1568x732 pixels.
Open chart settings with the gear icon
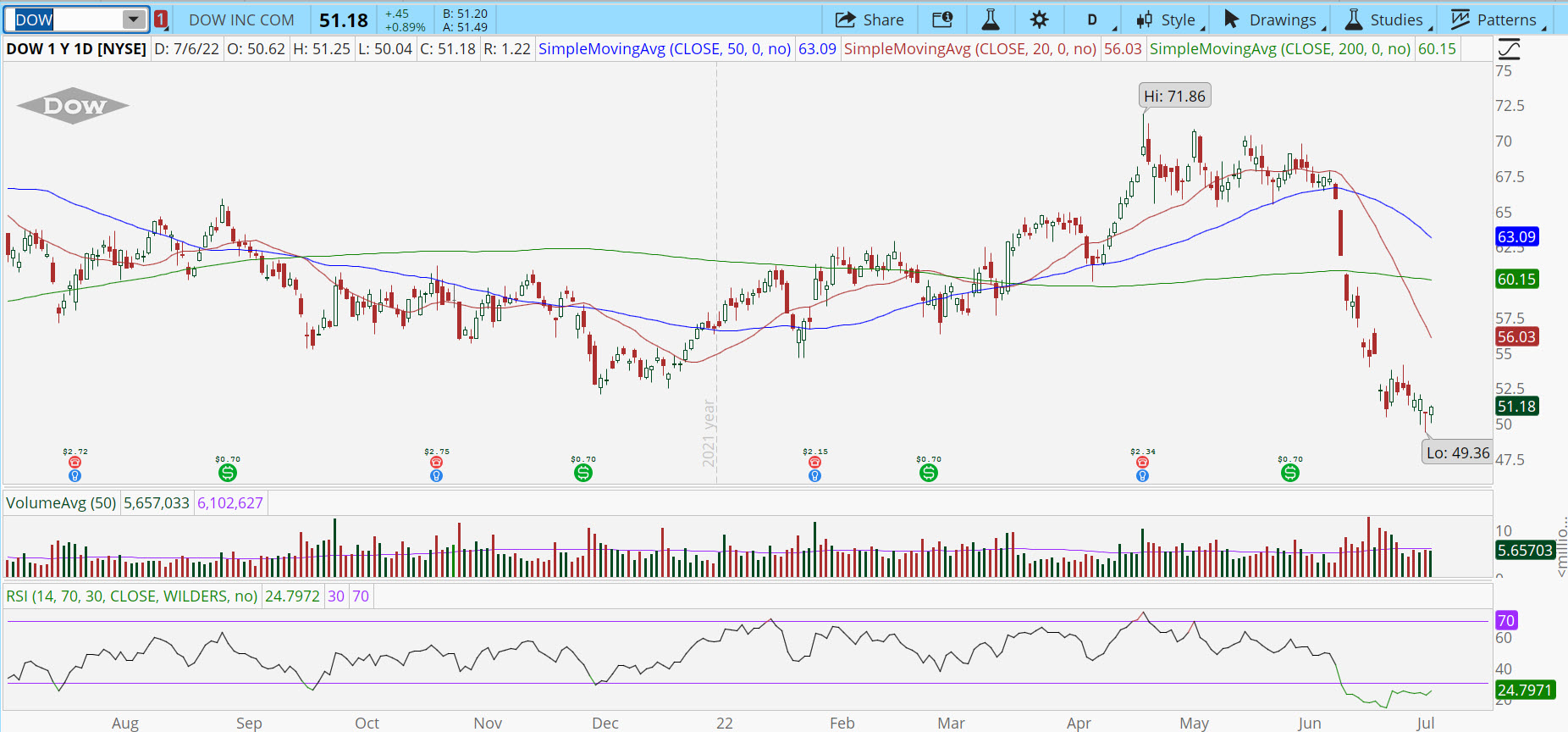(x=1040, y=19)
